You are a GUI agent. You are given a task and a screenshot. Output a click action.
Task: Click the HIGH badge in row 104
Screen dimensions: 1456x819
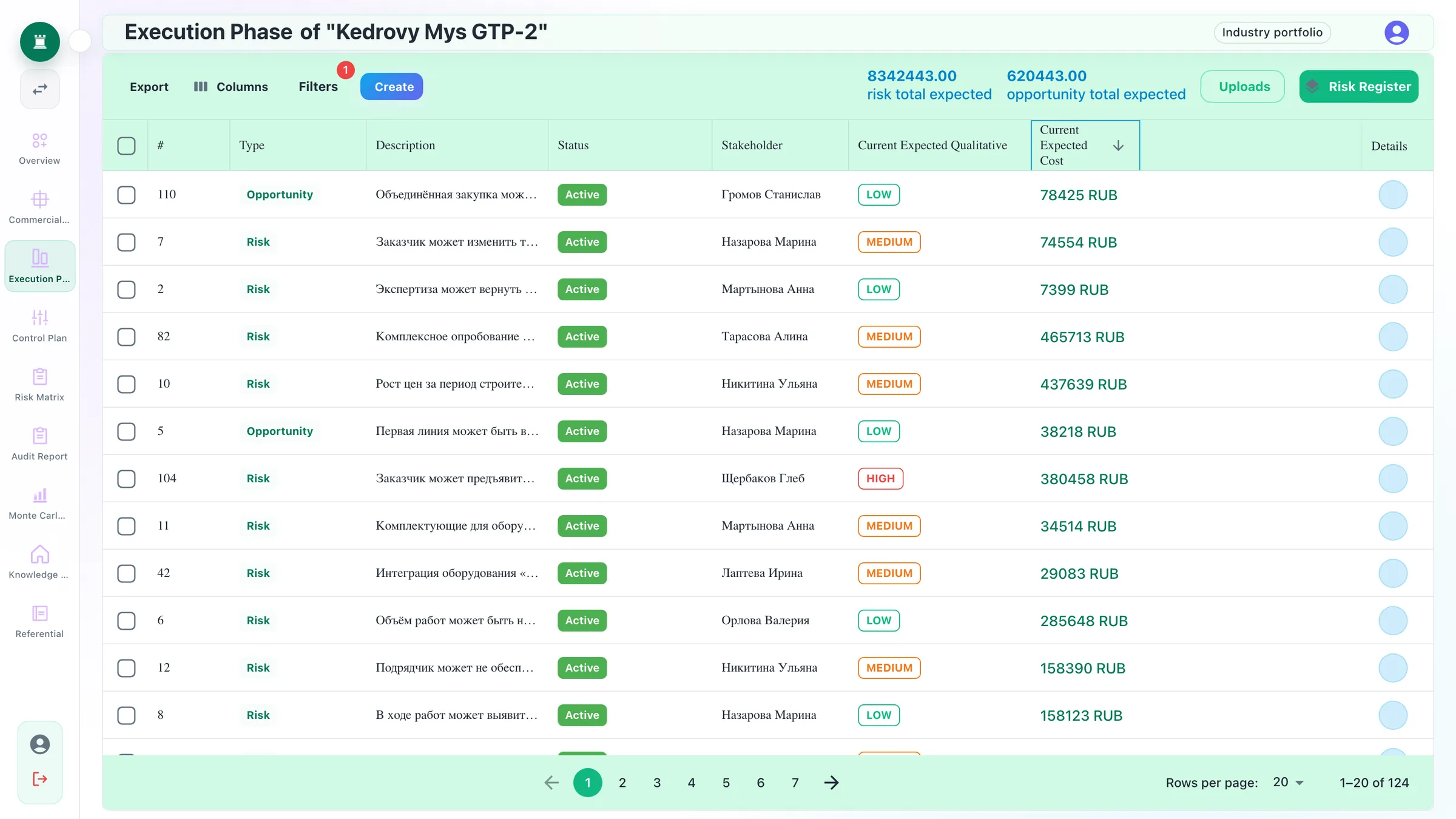[880, 479]
